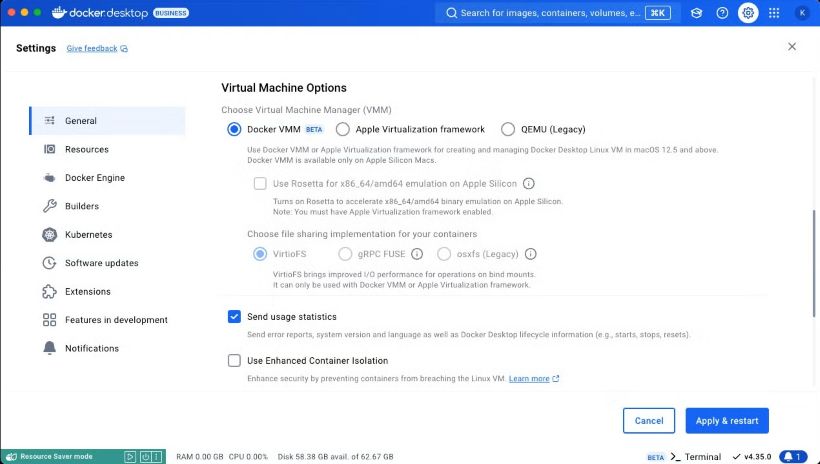Open the apps grid menu icon
Screen dimensions: 820x464
tap(774, 13)
